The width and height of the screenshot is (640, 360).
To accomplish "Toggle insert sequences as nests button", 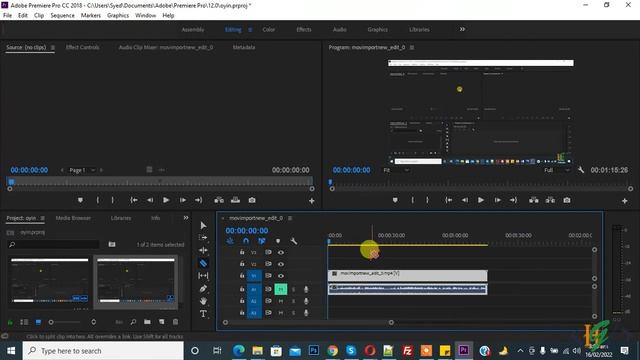I will 230,241.
